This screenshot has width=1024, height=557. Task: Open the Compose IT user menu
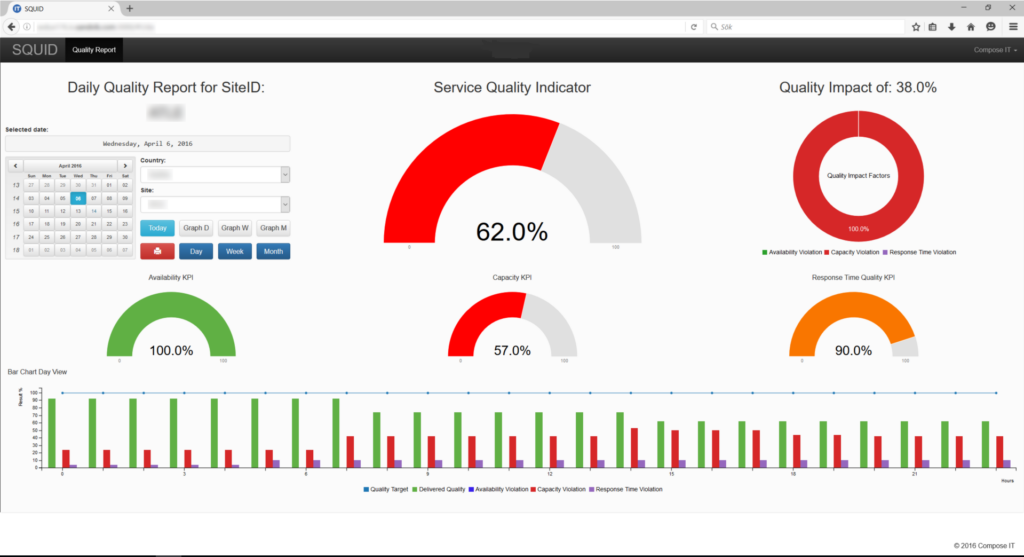coord(994,50)
